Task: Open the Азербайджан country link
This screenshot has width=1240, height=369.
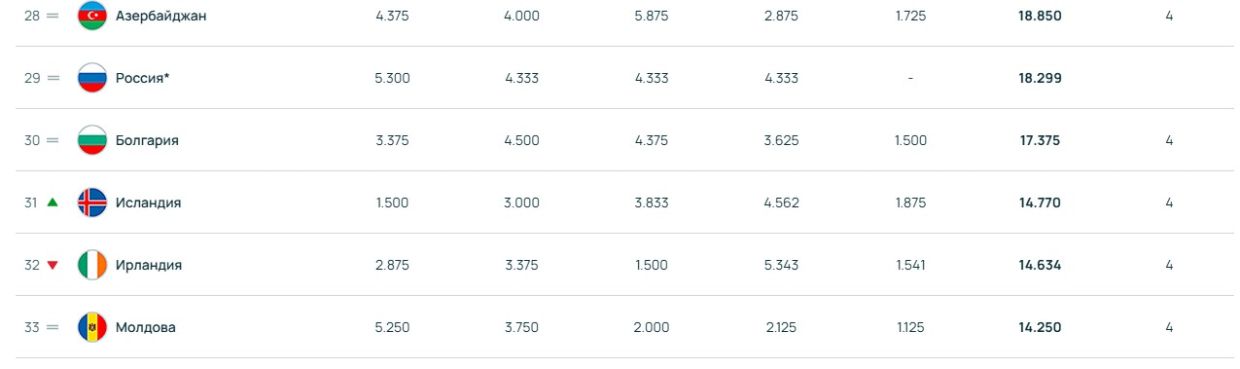Action: point(161,16)
